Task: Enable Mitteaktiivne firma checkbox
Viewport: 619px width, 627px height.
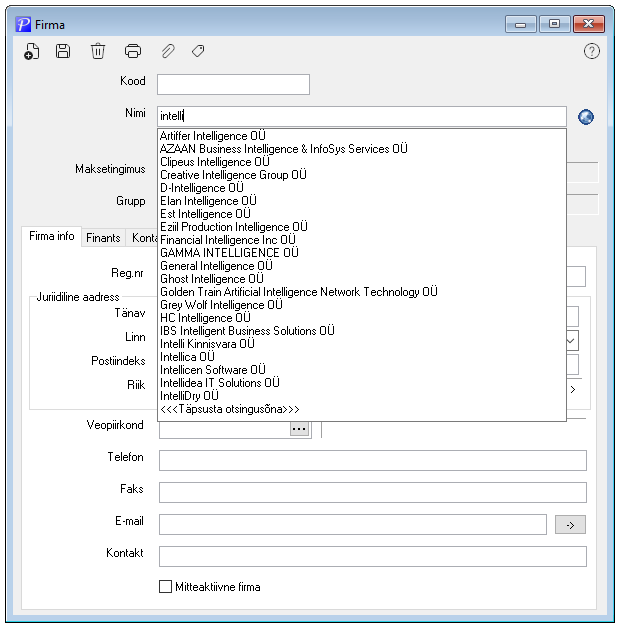Action: click(x=165, y=587)
